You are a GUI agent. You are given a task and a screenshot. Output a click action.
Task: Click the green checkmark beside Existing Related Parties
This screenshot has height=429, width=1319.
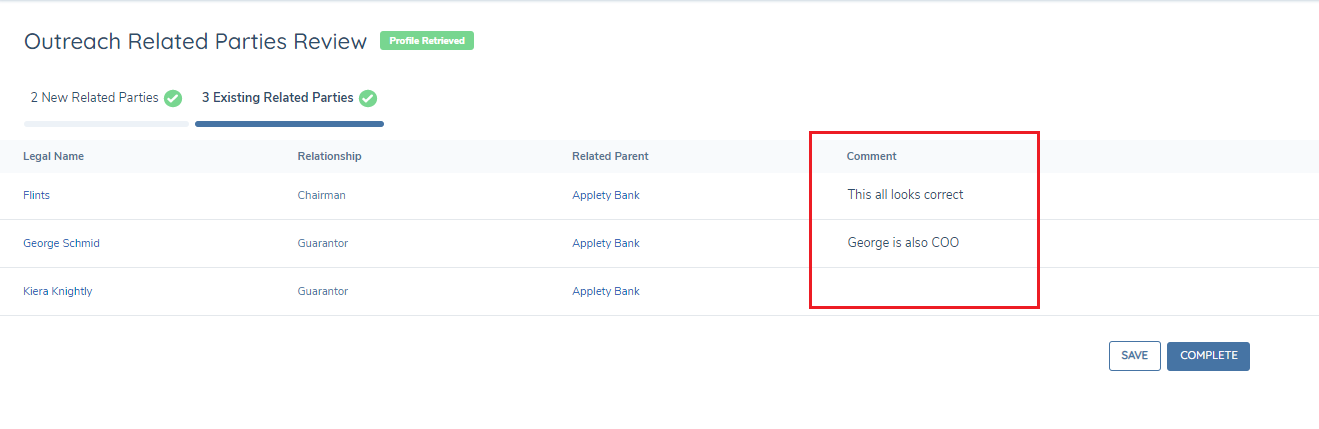coord(368,98)
